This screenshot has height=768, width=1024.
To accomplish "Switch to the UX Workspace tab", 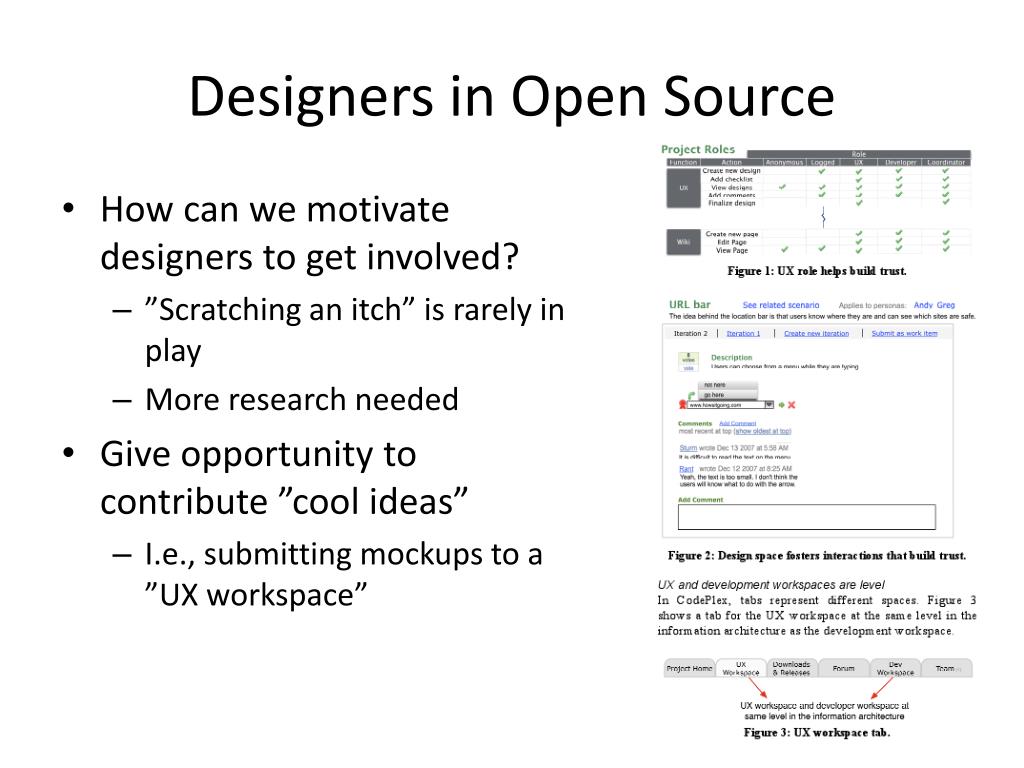I will pos(741,668).
